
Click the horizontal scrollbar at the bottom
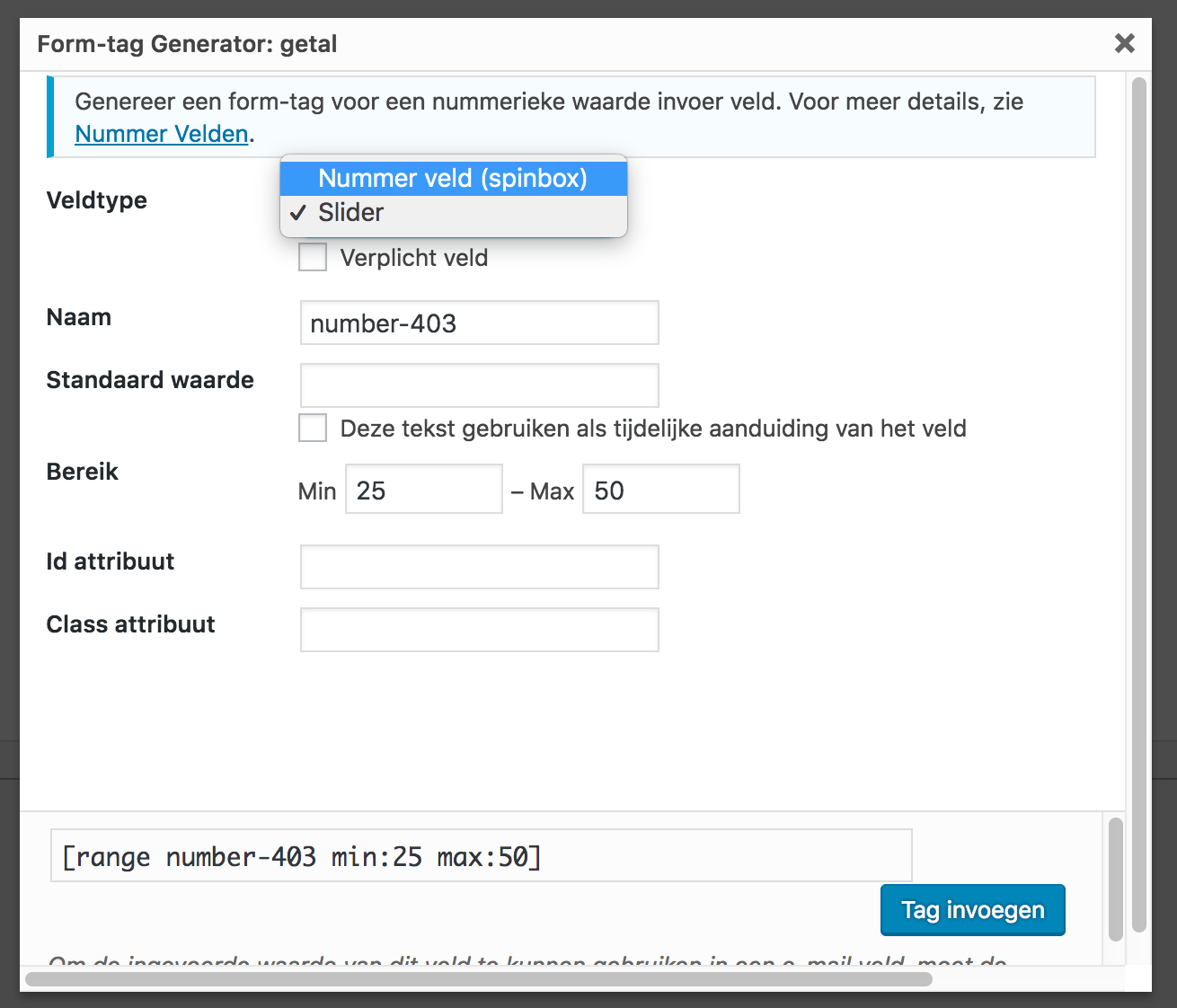coord(478,979)
